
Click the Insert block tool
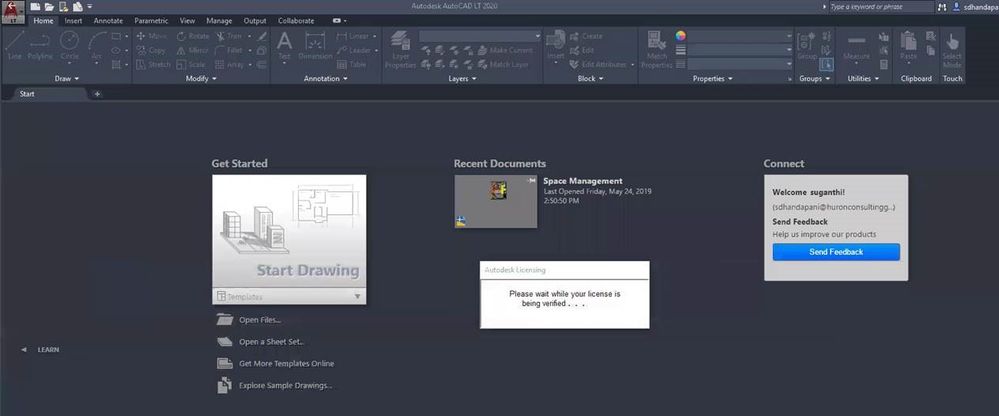(556, 46)
